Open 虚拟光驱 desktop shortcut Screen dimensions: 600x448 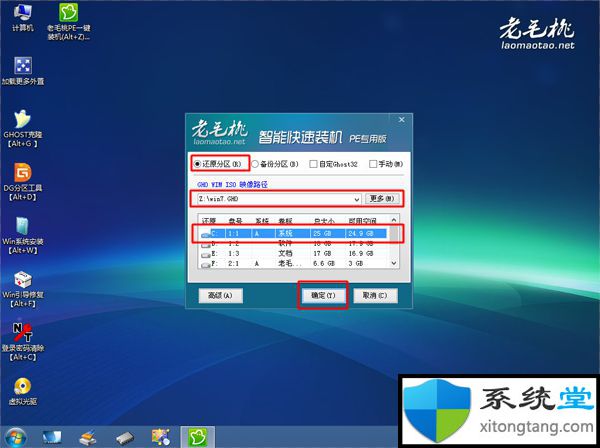pos(23,391)
